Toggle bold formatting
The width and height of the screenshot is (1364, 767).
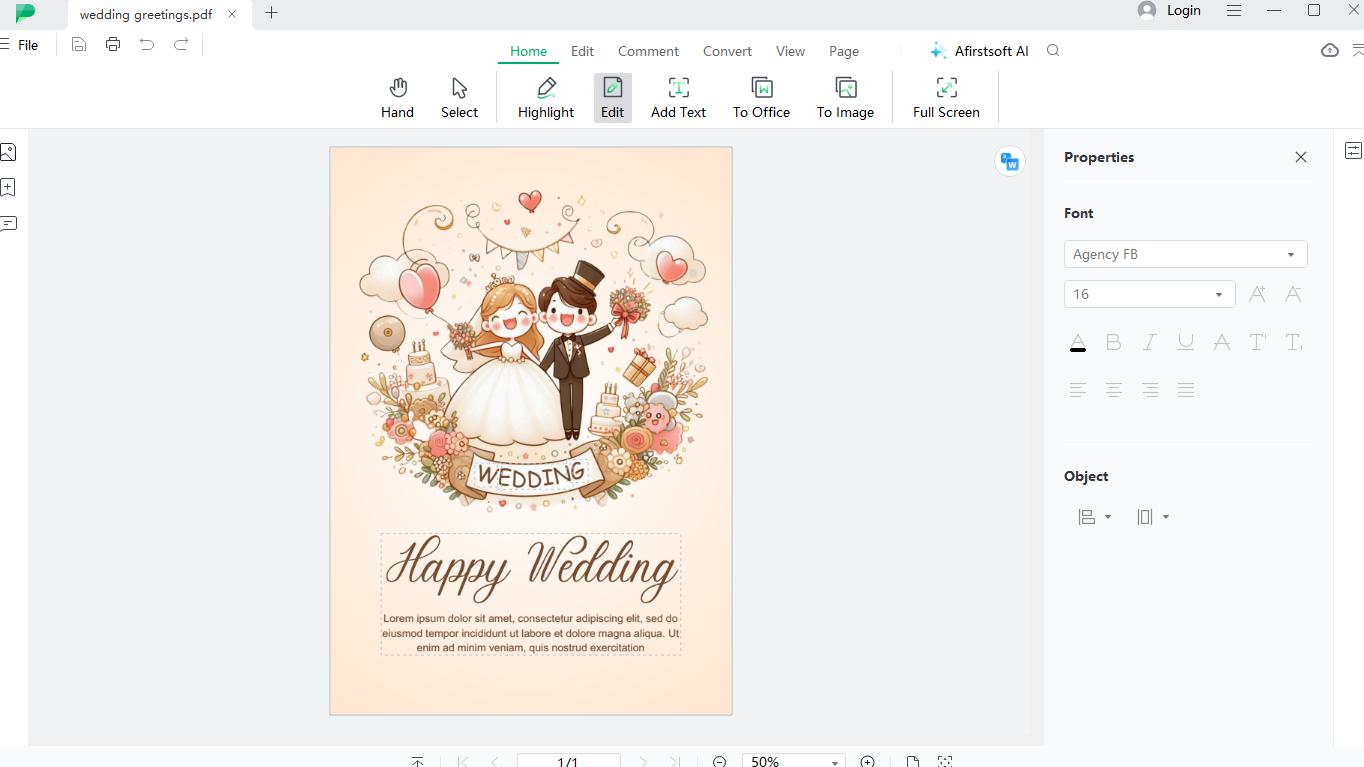(1113, 342)
